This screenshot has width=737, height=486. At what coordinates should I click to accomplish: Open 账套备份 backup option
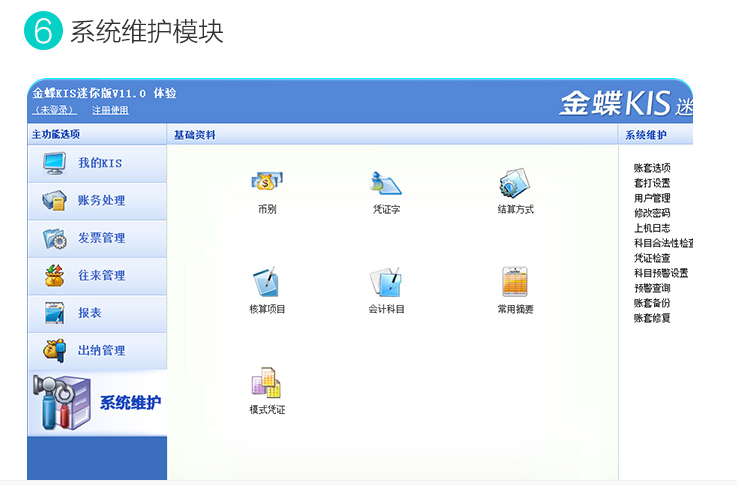coord(652,303)
